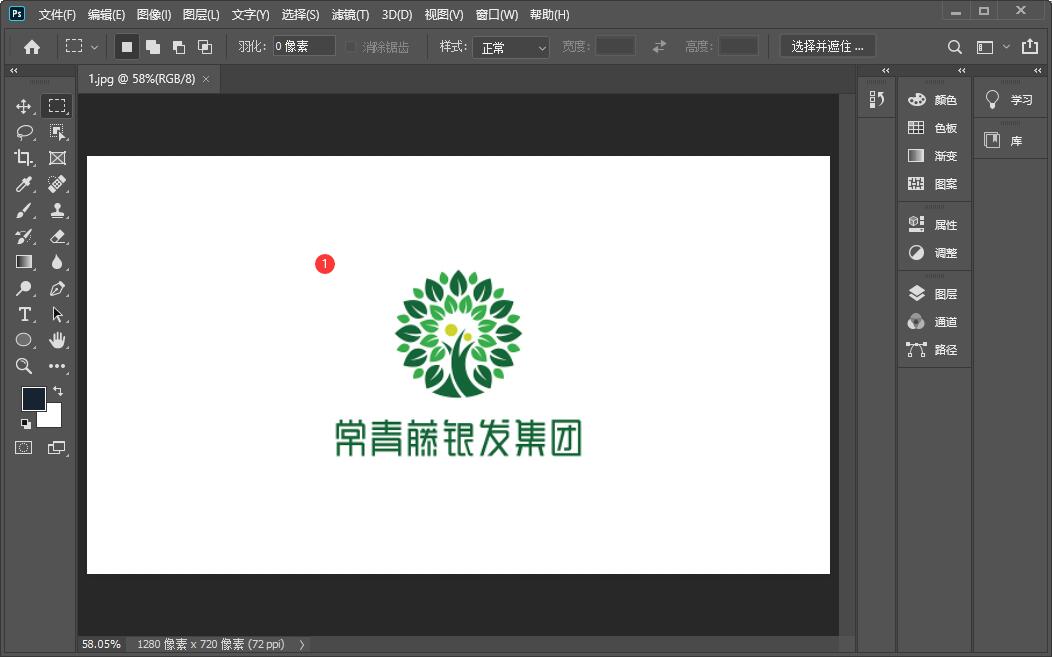Click the Home icon in options bar
Viewport: 1052px width, 657px height.
click(32, 47)
